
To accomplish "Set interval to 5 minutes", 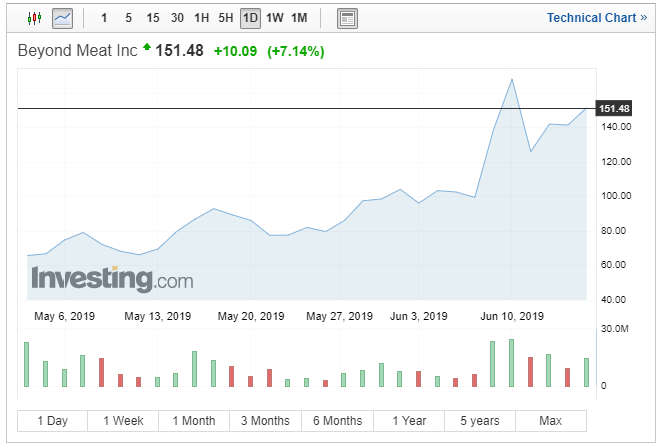I will pyautogui.click(x=128, y=18).
